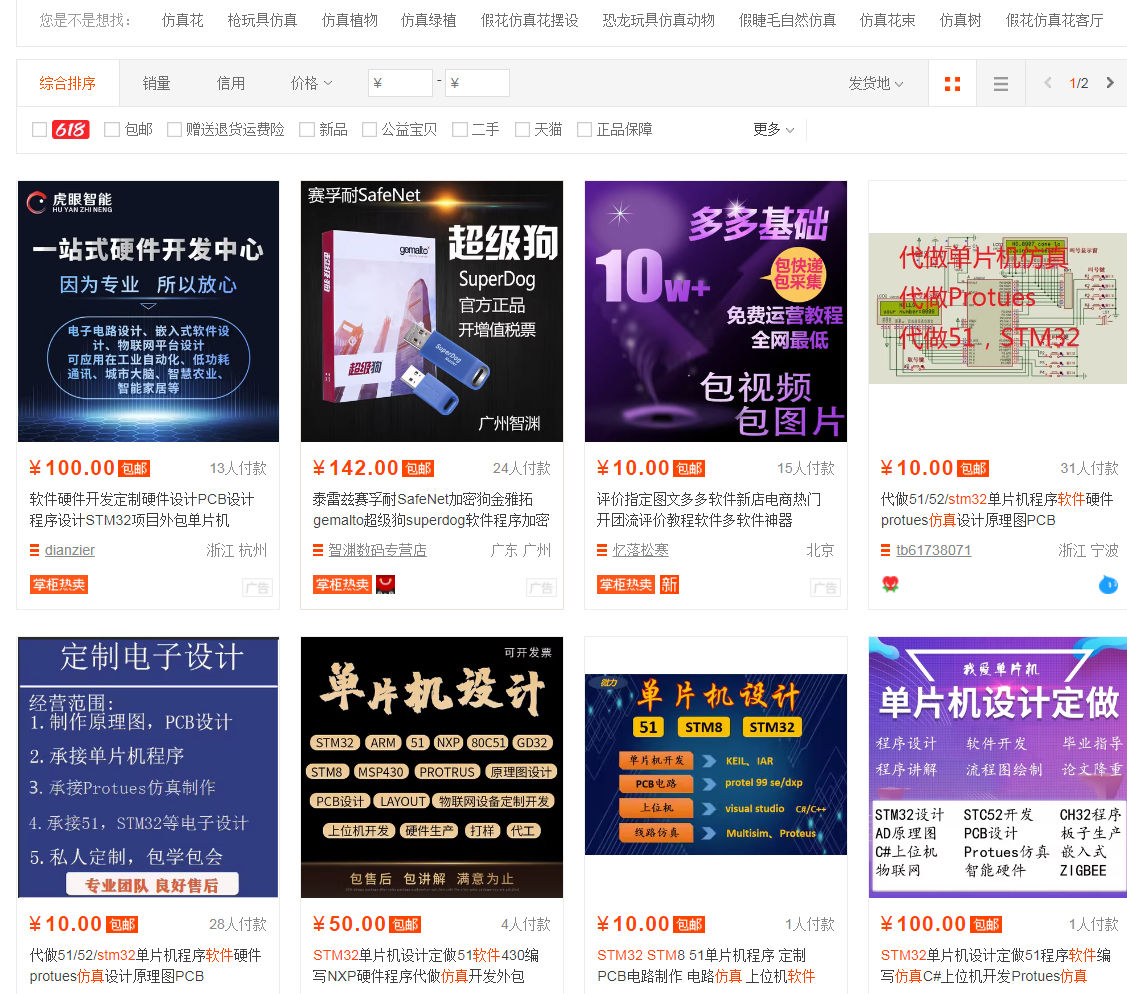Open seller 智渊数码专营店 link

pyautogui.click(x=377, y=551)
